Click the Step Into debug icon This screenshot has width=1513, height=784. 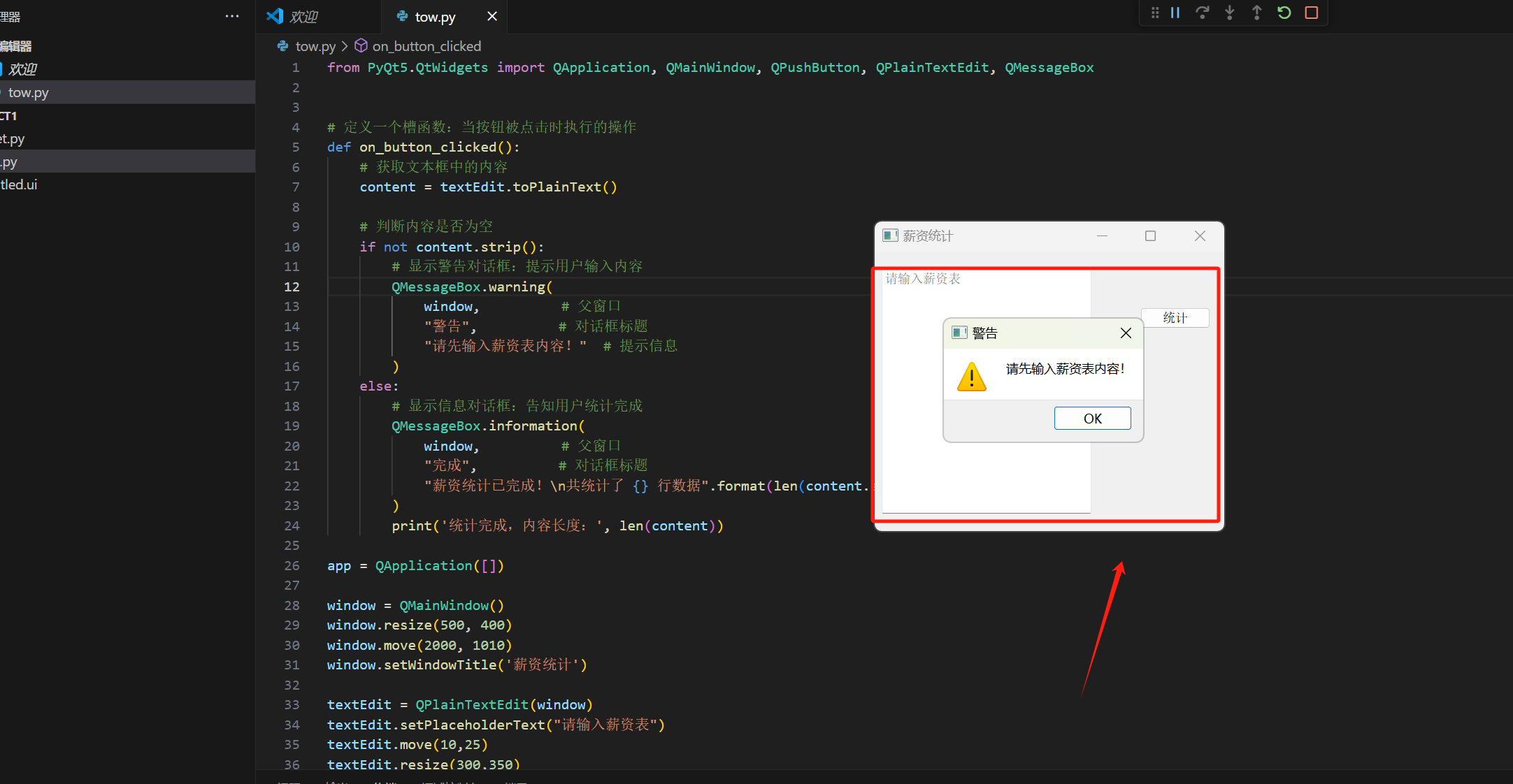click(x=1230, y=13)
